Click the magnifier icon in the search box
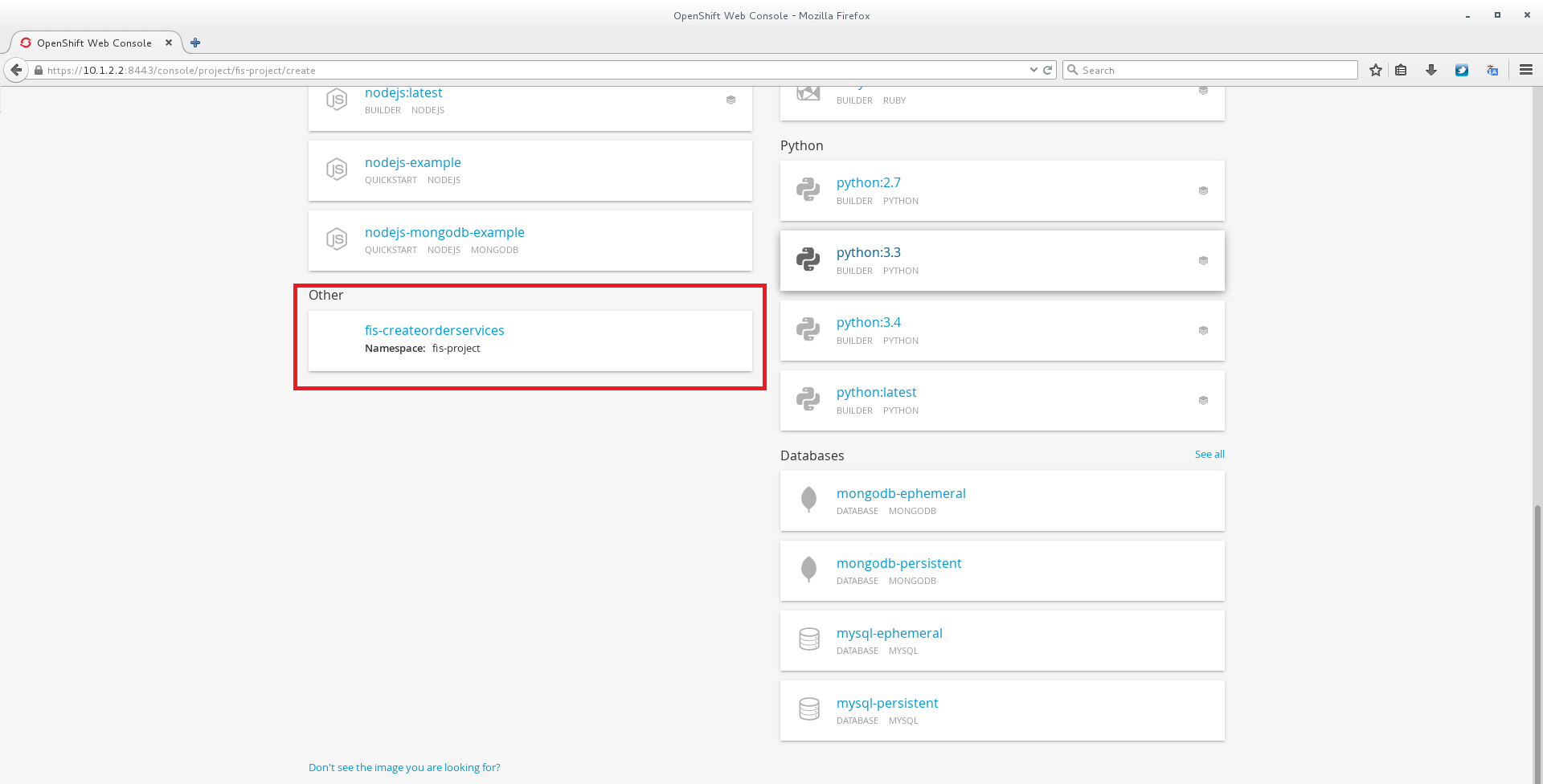The height and width of the screenshot is (784, 1543). tap(1072, 70)
